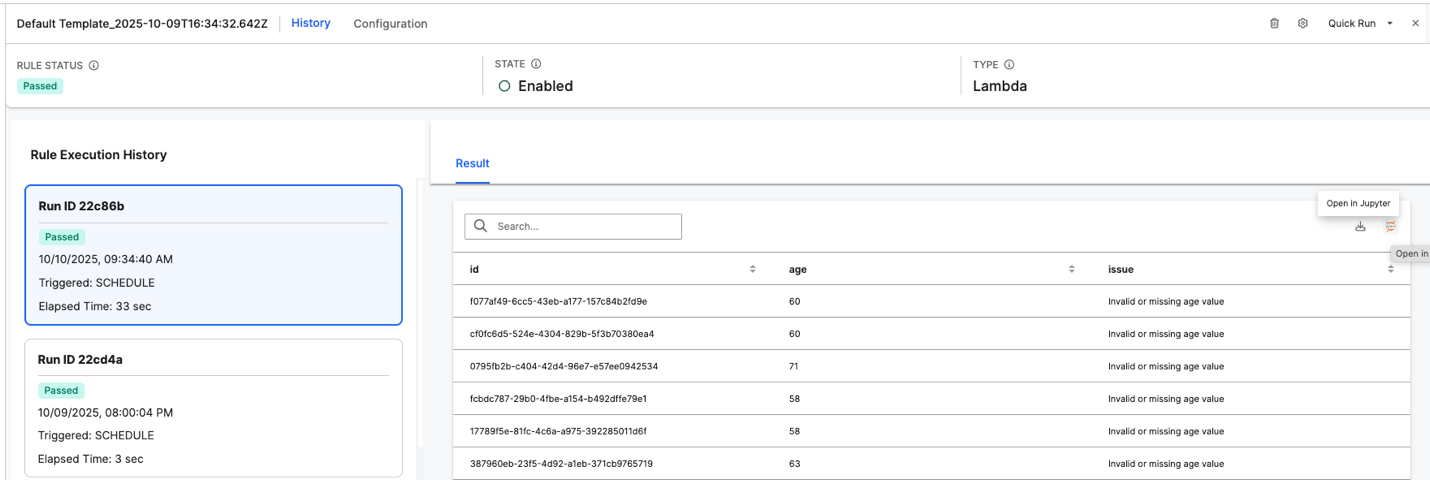Click issue text in row with age 71
This screenshot has width=1430, height=480.
[x=1166, y=366]
